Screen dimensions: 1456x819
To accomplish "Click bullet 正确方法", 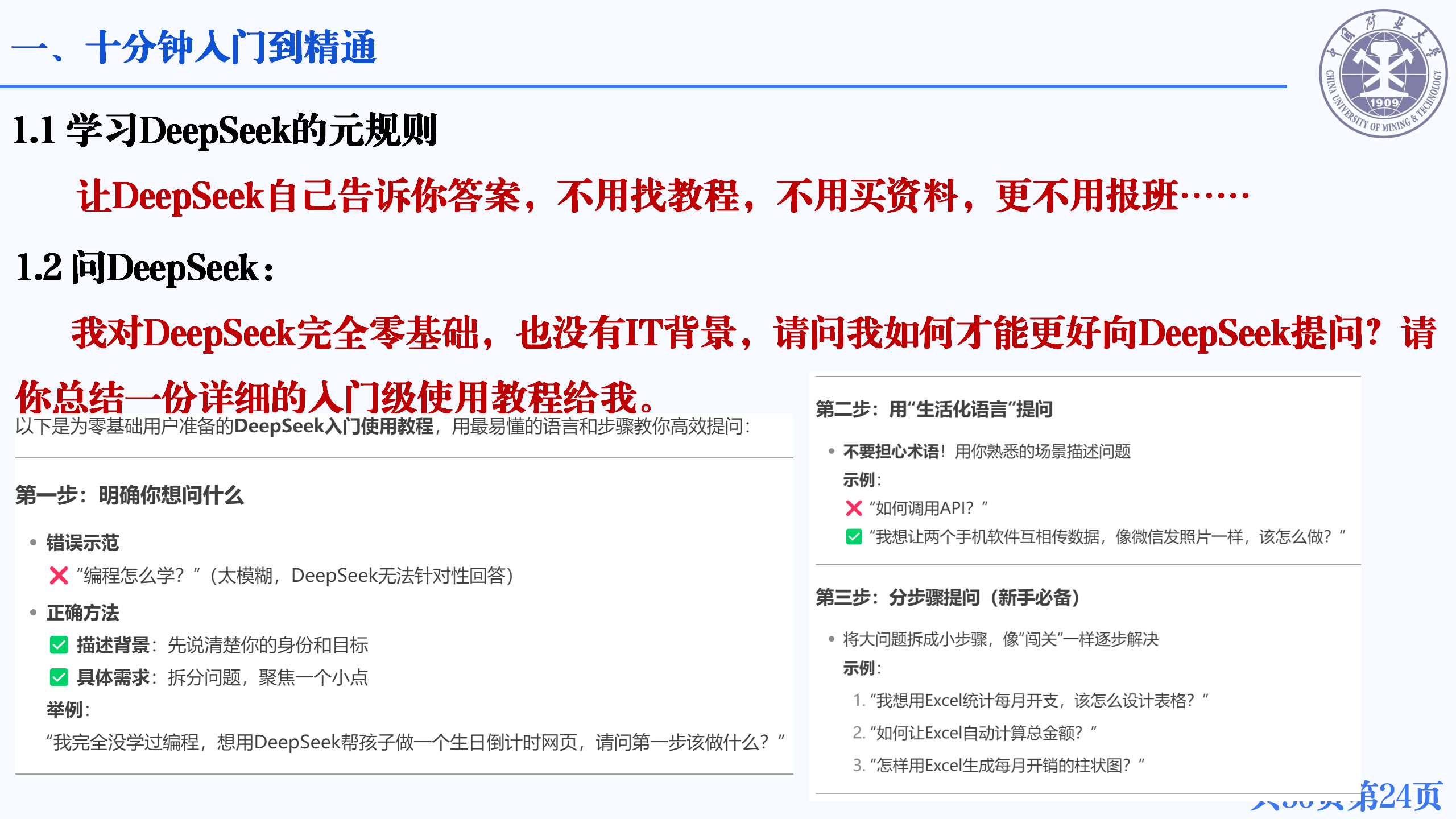I will [83, 613].
